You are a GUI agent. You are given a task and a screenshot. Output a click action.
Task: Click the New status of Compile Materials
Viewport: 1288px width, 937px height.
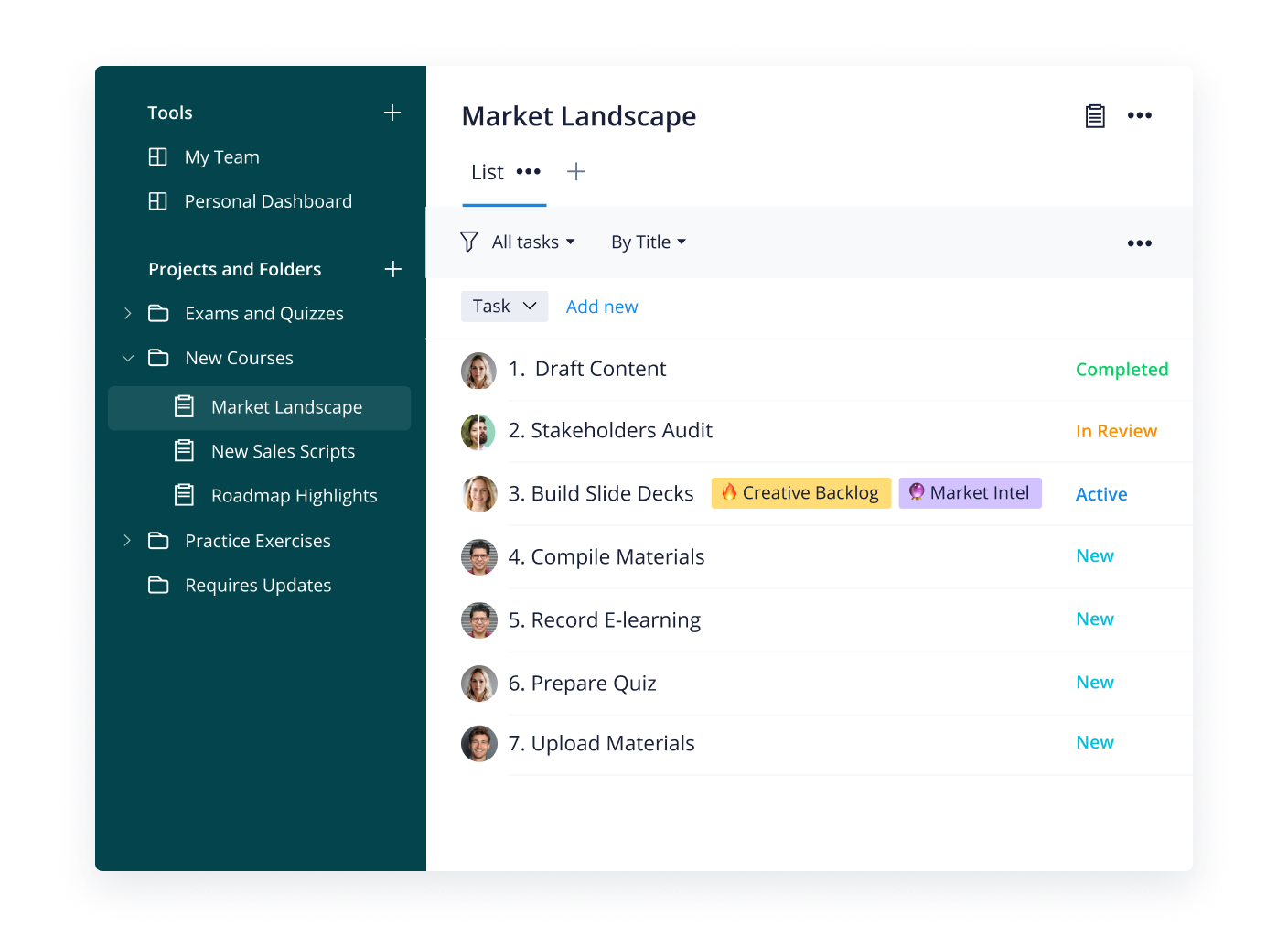(x=1095, y=555)
